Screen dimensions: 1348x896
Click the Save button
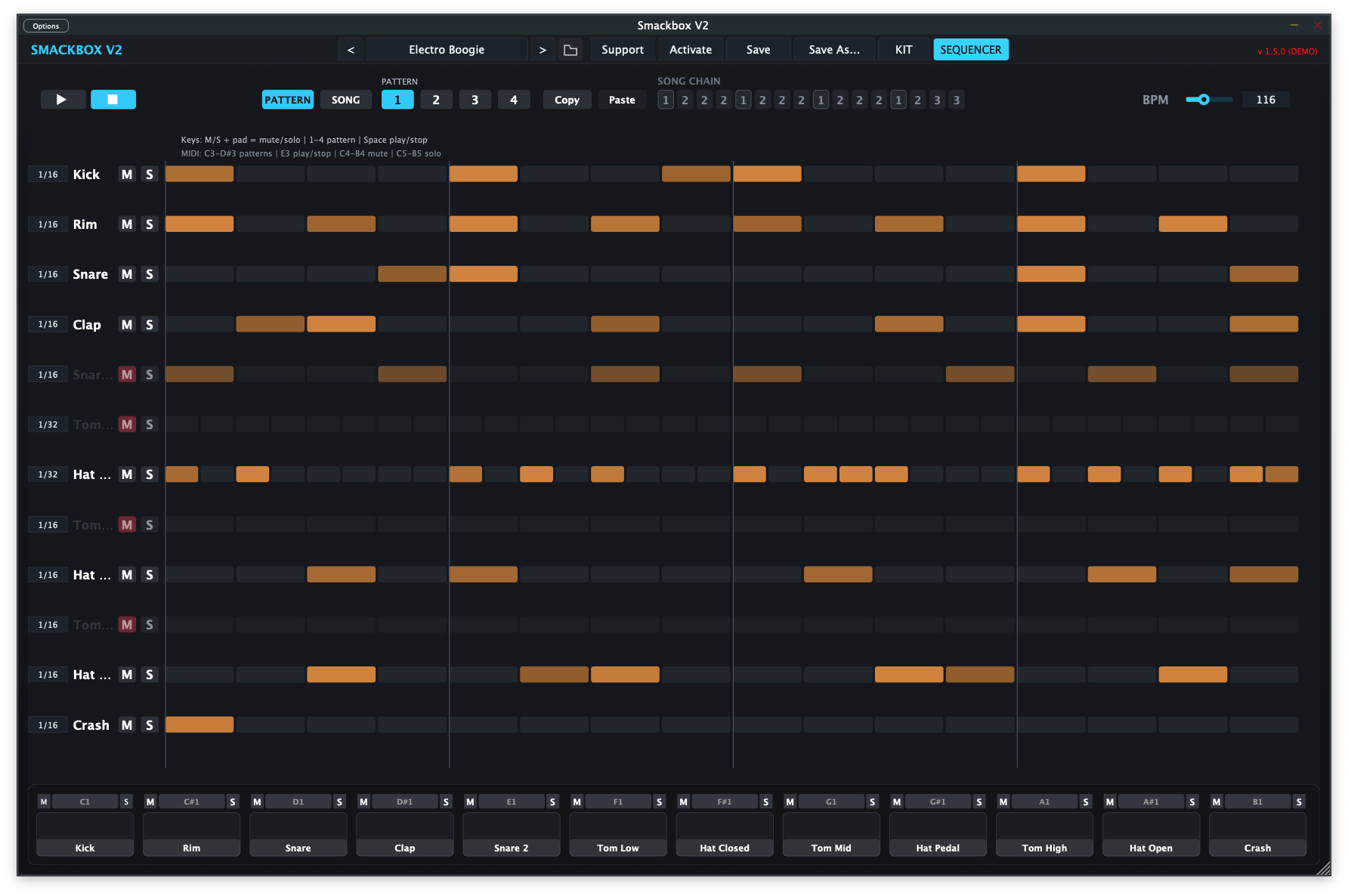[759, 50]
